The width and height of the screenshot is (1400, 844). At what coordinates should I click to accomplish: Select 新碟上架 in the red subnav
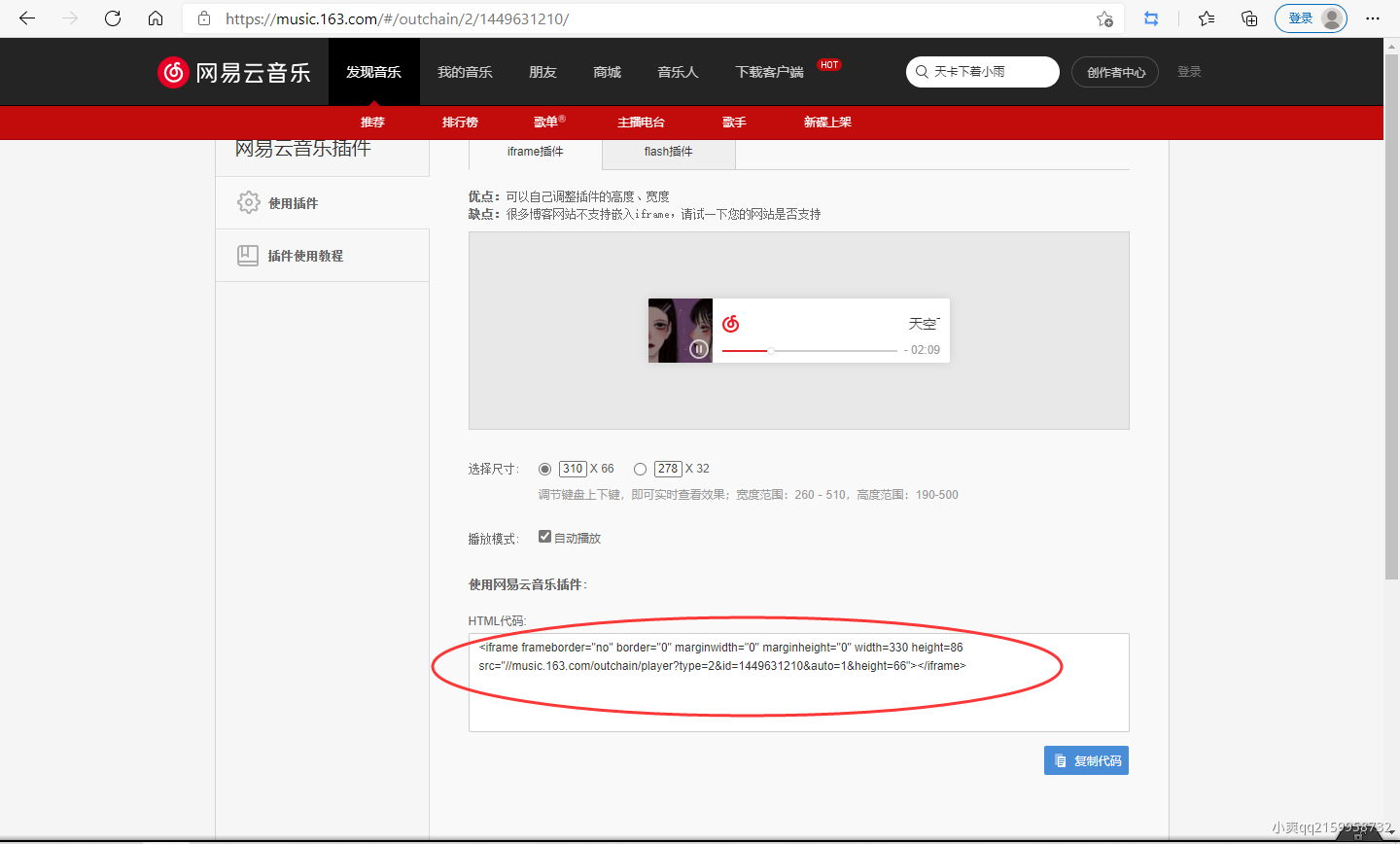coord(827,122)
